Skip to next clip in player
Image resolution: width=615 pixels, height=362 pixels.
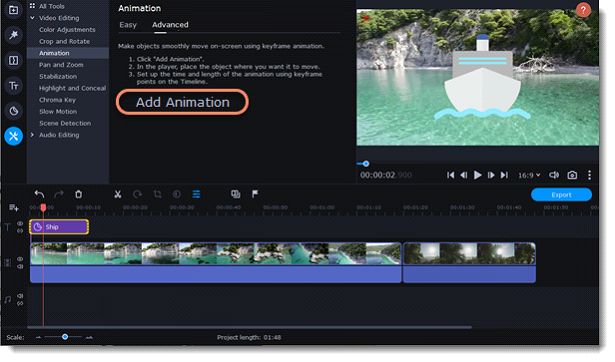pyautogui.click(x=504, y=175)
